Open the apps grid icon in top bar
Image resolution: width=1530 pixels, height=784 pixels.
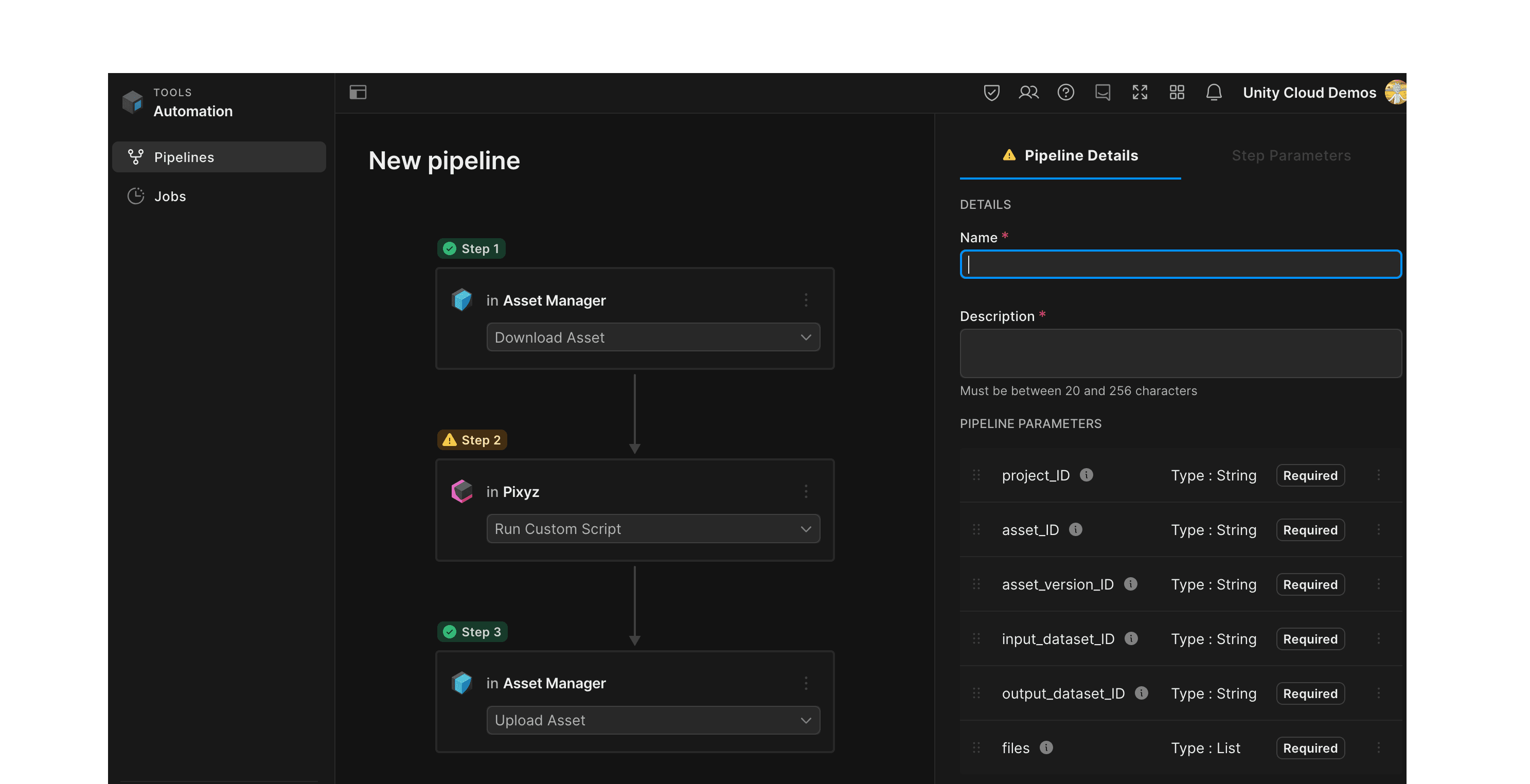pos(1177,92)
